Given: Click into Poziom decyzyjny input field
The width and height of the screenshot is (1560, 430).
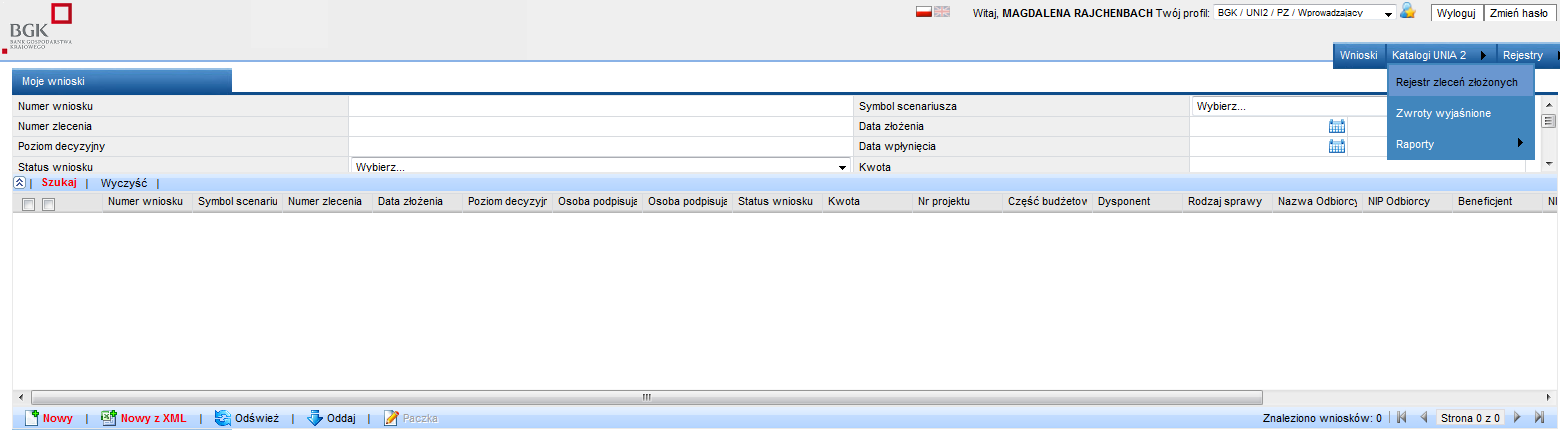Looking at the screenshot, I should click(600, 146).
